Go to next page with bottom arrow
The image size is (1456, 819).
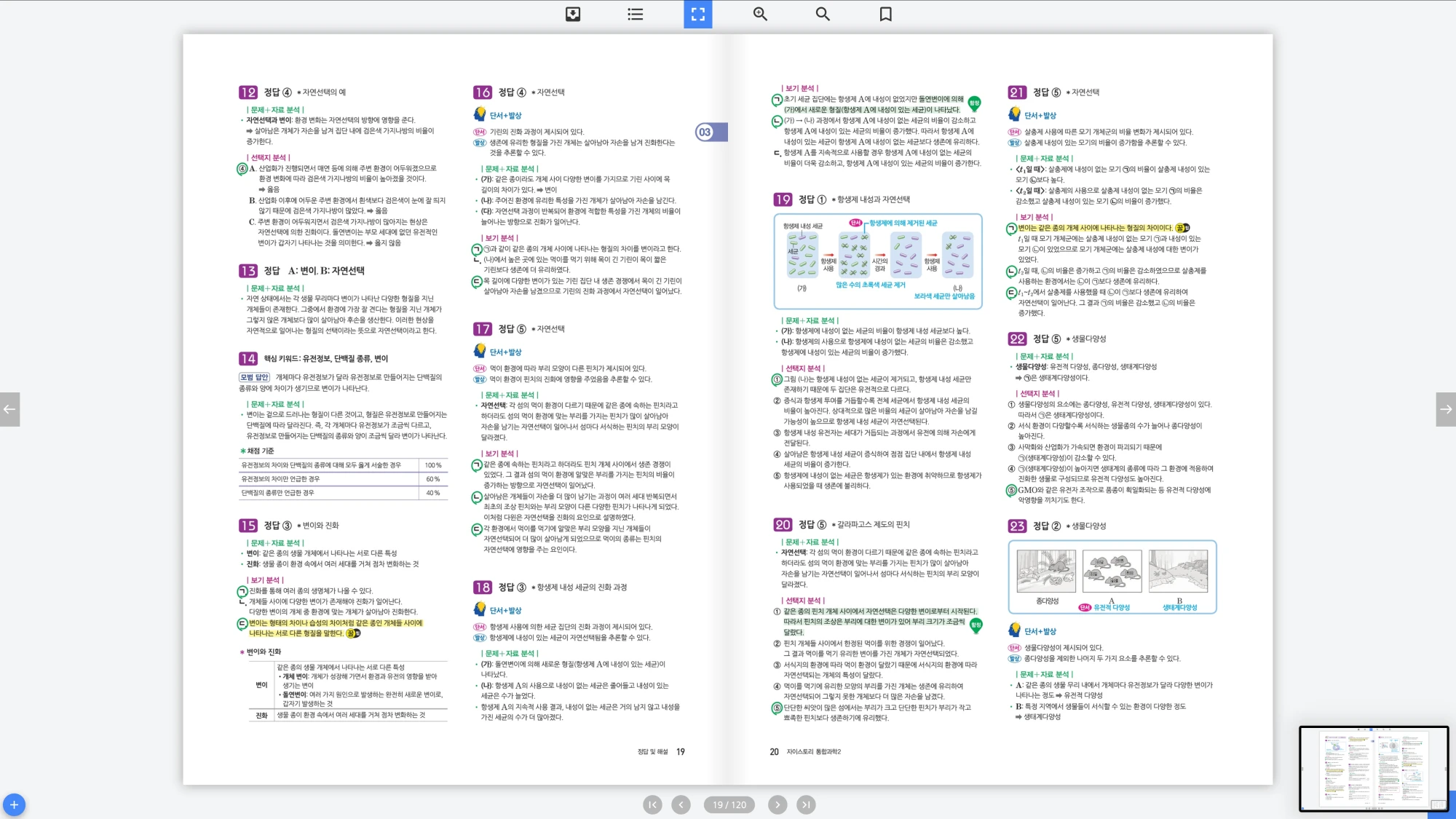tap(778, 804)
